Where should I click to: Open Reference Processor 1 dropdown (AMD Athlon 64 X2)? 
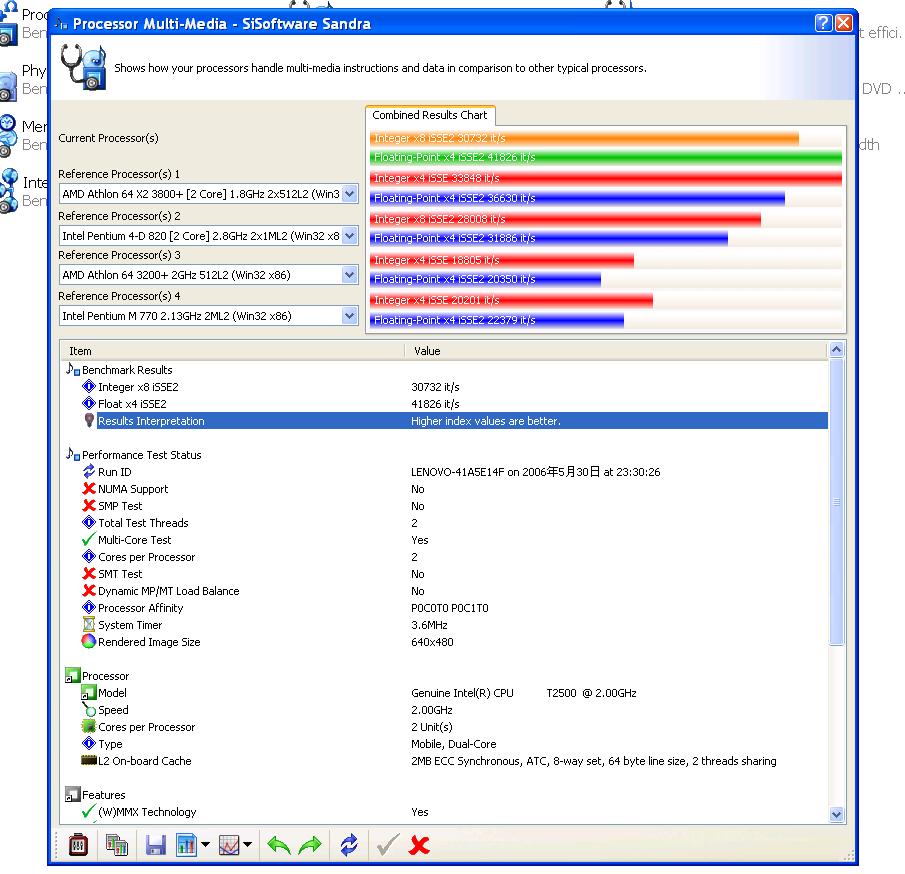tap(349, 194)
